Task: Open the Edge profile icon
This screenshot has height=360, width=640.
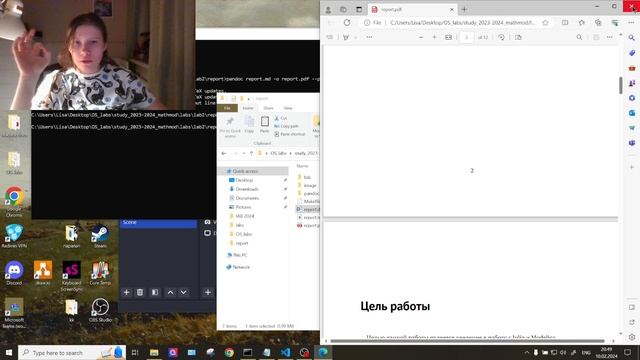Action: pos(328,9)
